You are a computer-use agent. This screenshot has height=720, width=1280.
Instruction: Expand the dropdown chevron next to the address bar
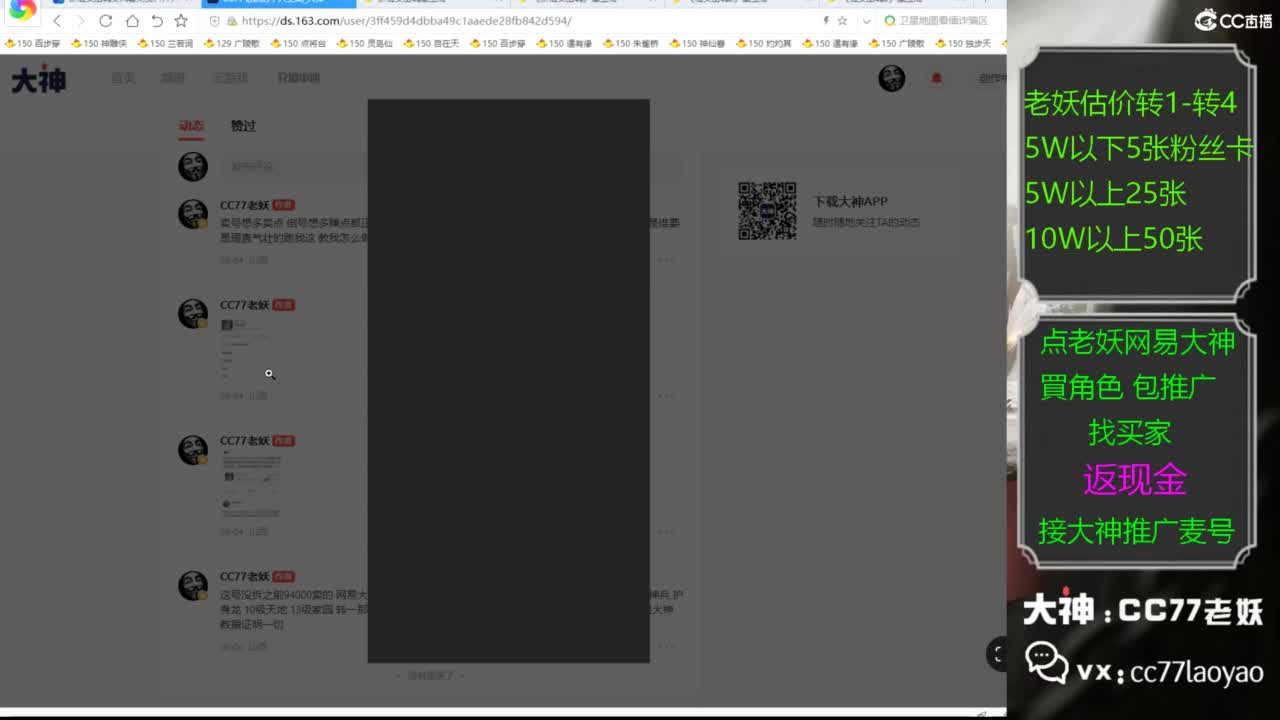(x=866, y=20)
